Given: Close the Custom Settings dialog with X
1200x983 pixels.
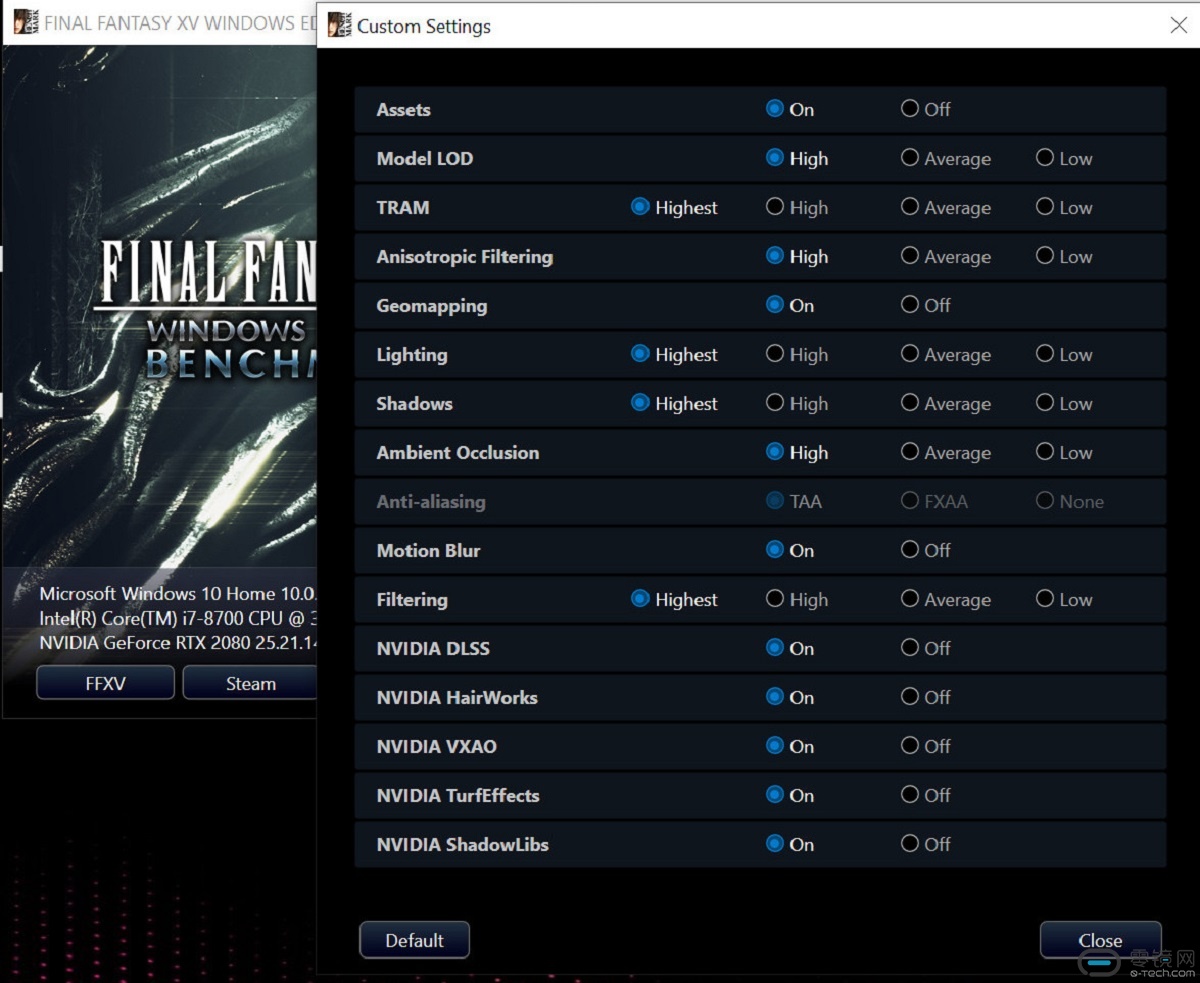Looking at the screenshot, I should (1178, 26).
